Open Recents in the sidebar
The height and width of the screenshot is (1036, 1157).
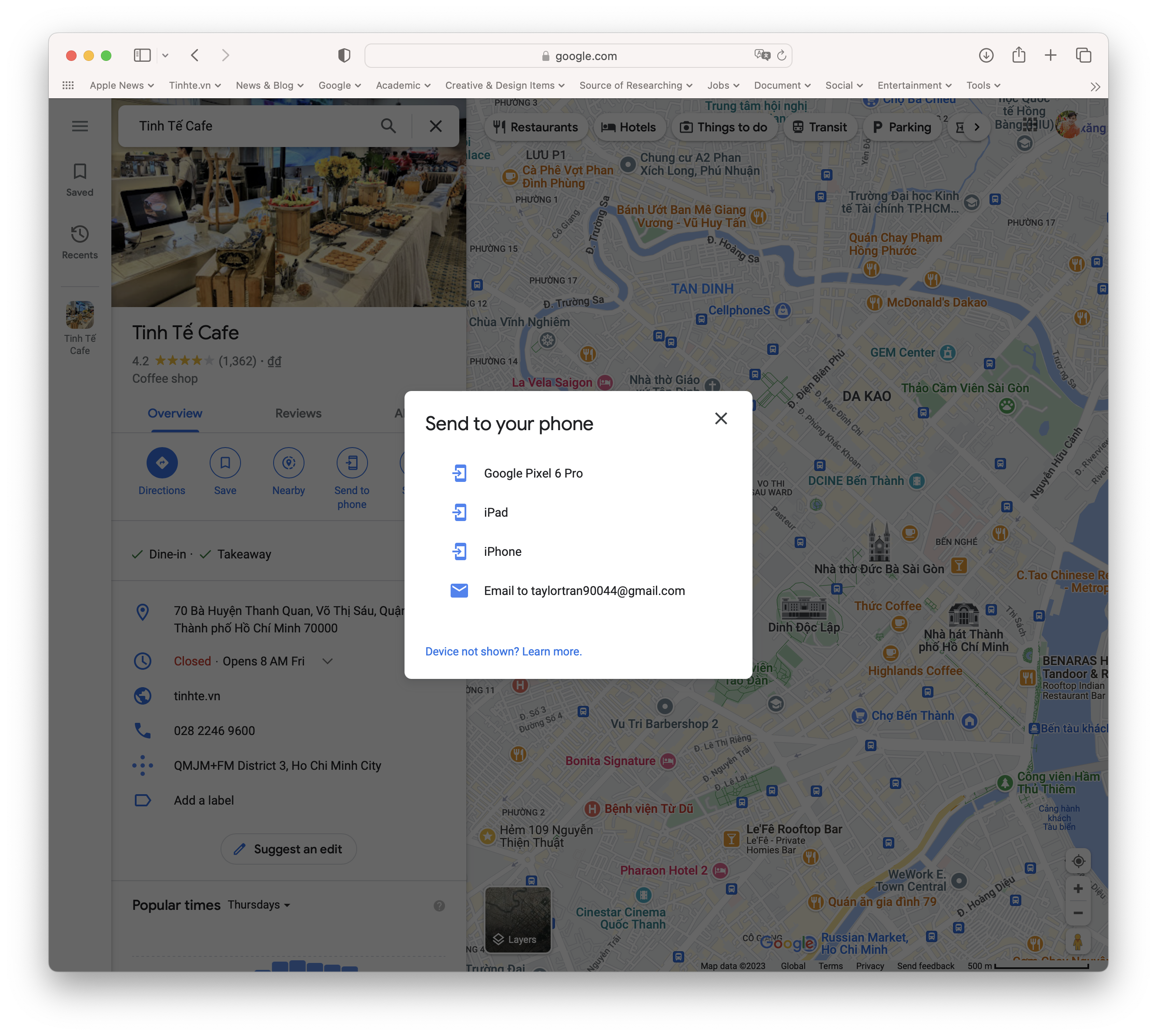tap(80, 243)
